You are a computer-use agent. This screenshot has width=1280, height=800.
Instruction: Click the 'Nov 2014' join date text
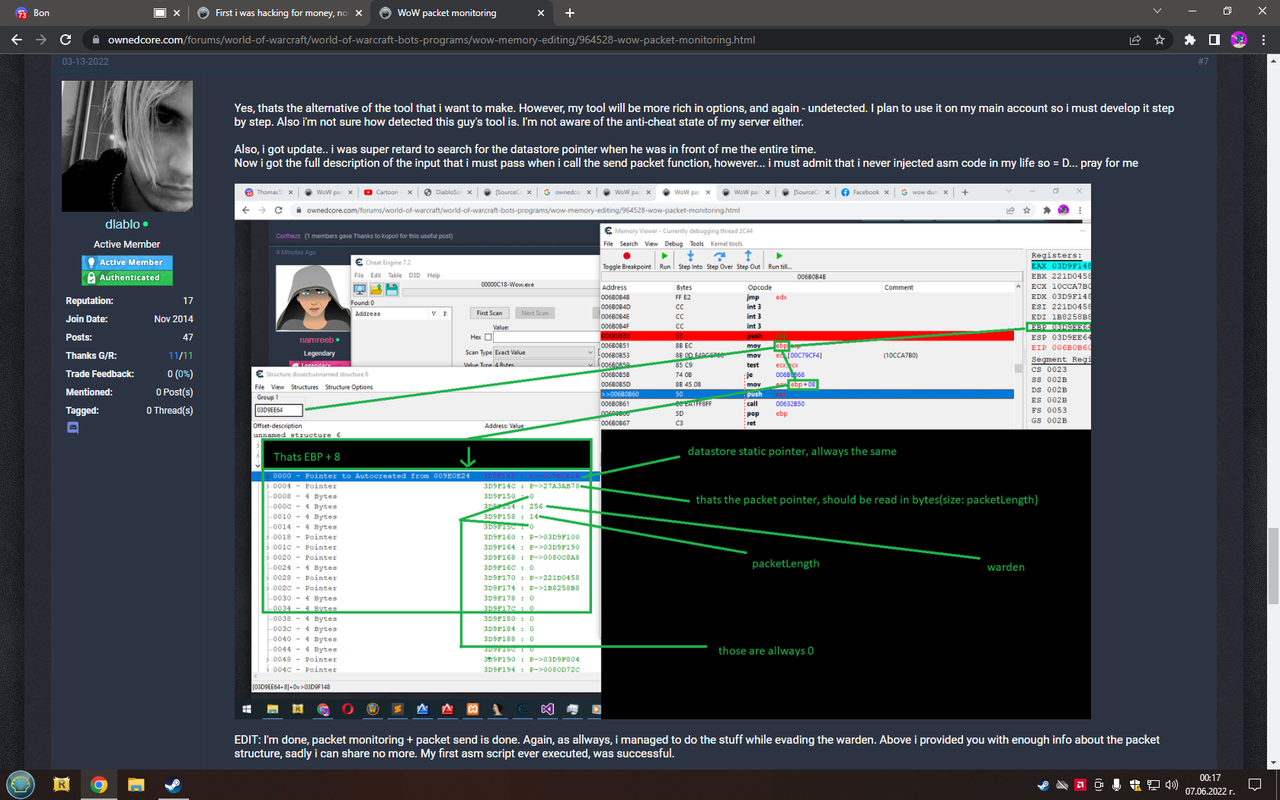(x=173, y=318)
